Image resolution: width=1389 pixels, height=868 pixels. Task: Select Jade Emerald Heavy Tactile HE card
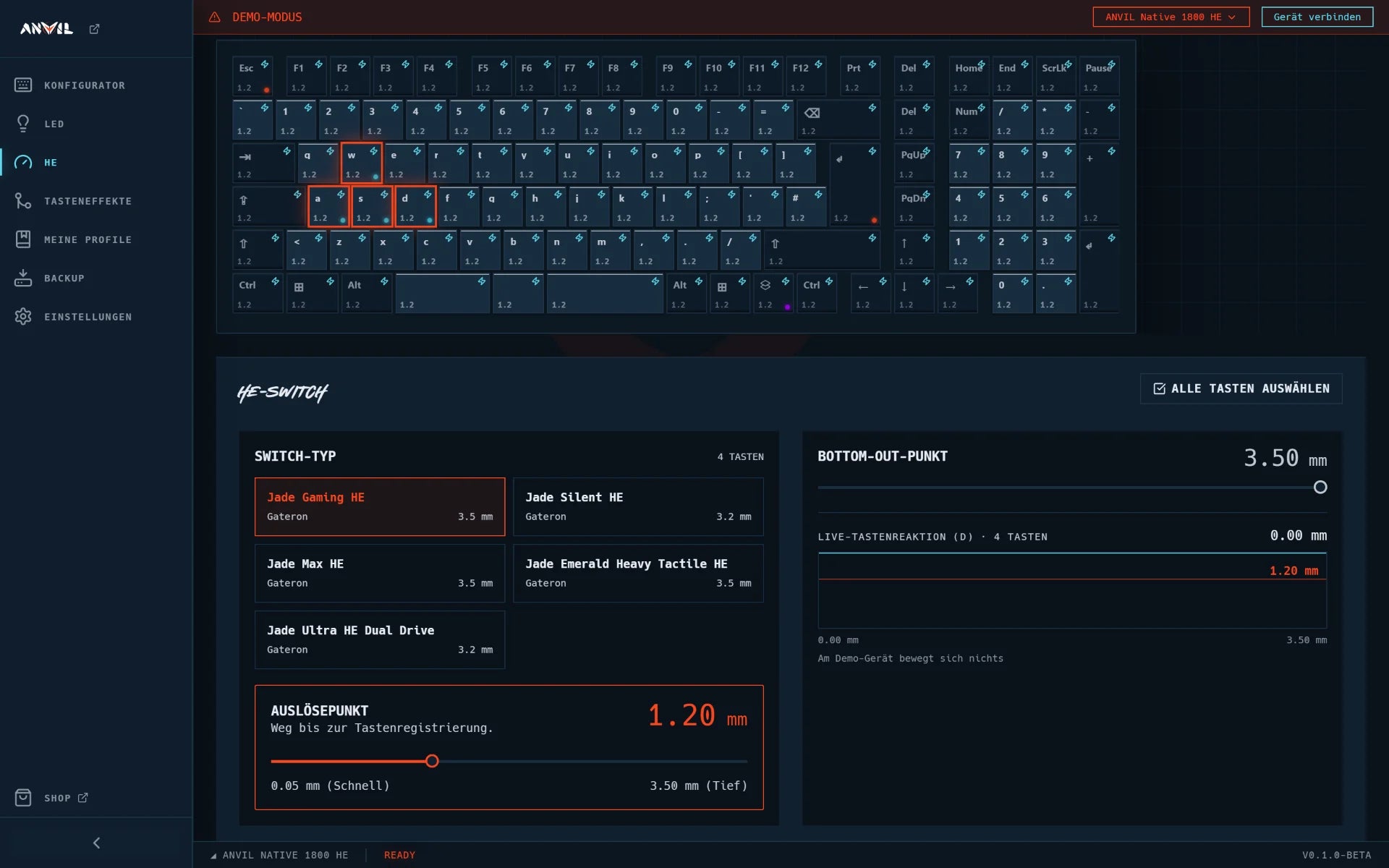638,573
